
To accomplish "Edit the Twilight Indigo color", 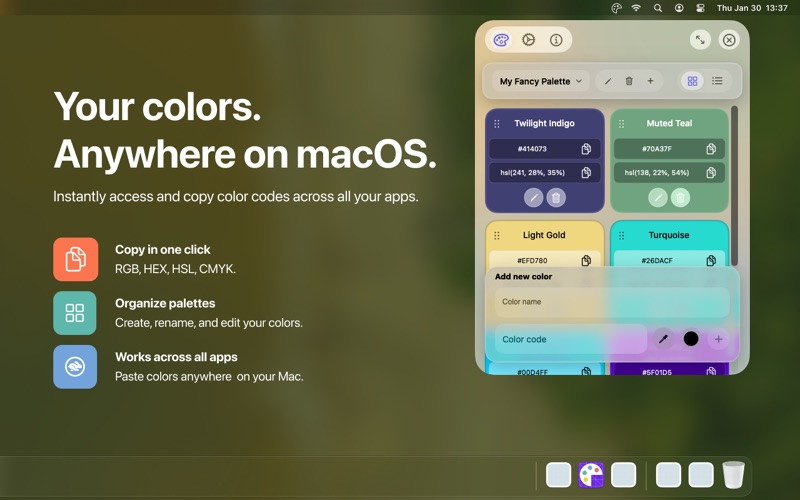I will [534, 197].
